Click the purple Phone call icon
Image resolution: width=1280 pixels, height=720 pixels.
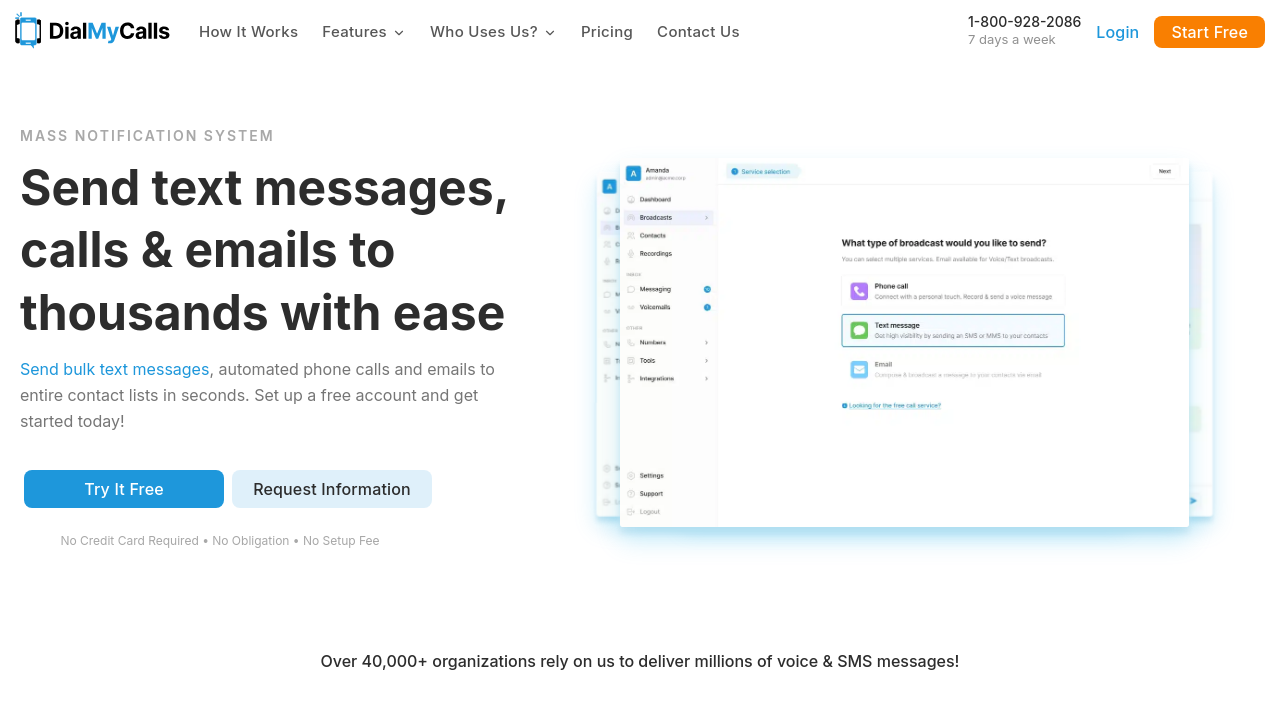click(859, 291)
